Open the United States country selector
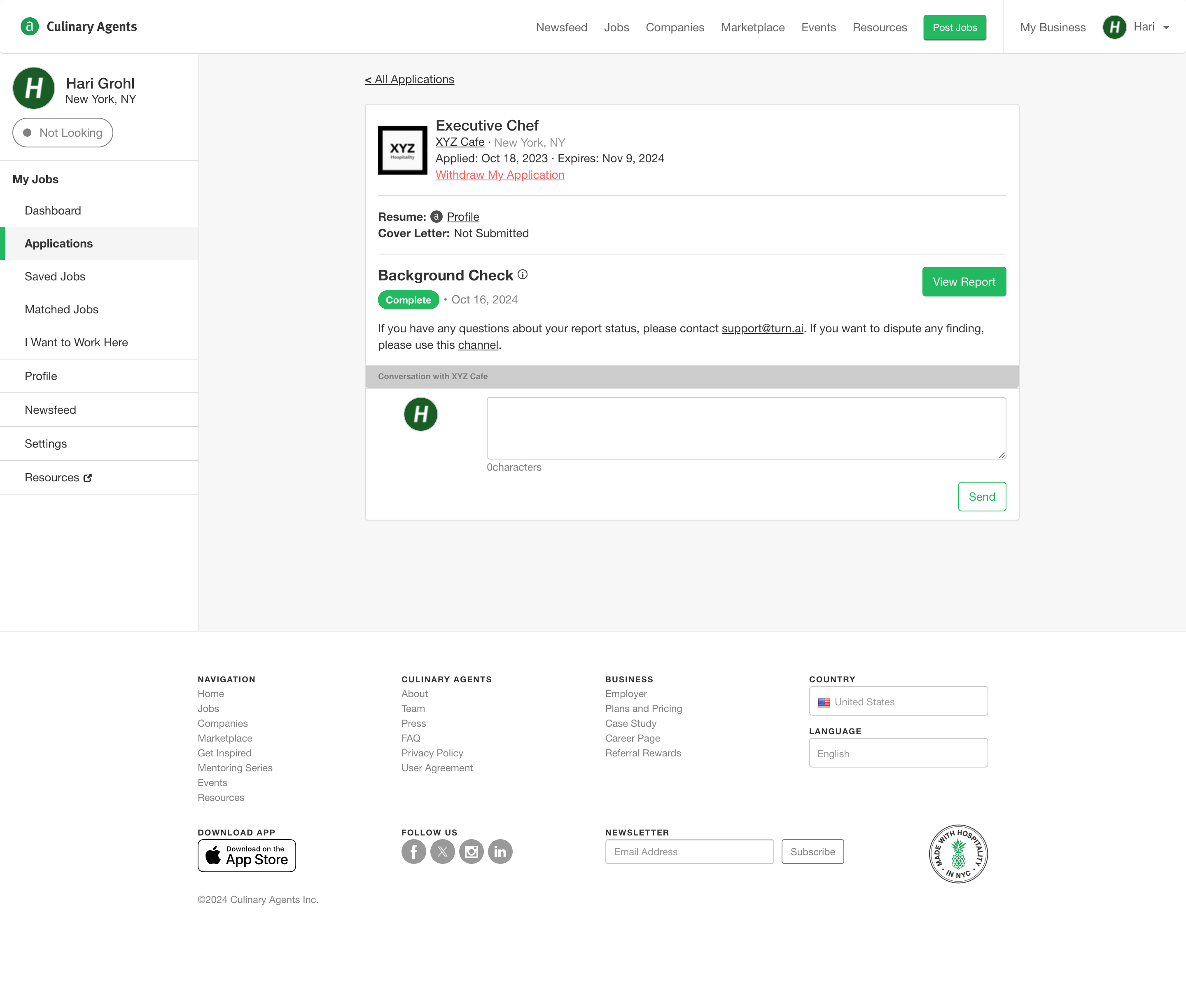 tap(898, 701)
